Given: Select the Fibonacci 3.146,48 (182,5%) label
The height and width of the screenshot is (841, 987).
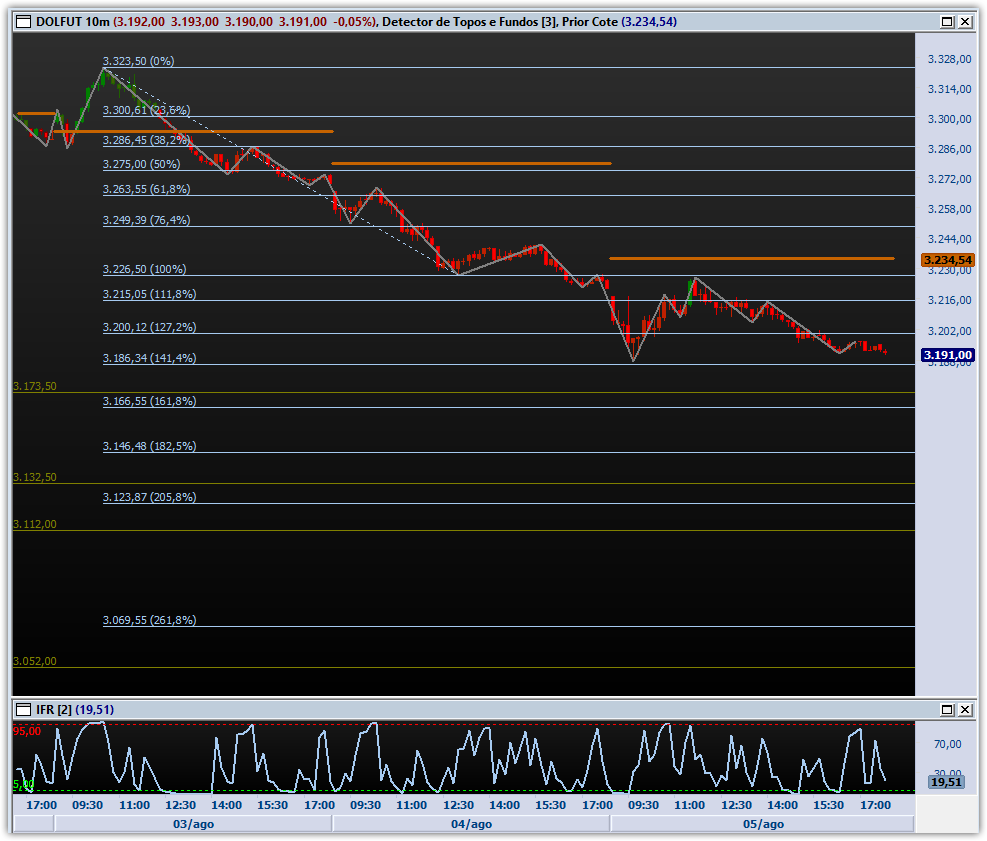Looking at the screenshot, I should 150,446.
